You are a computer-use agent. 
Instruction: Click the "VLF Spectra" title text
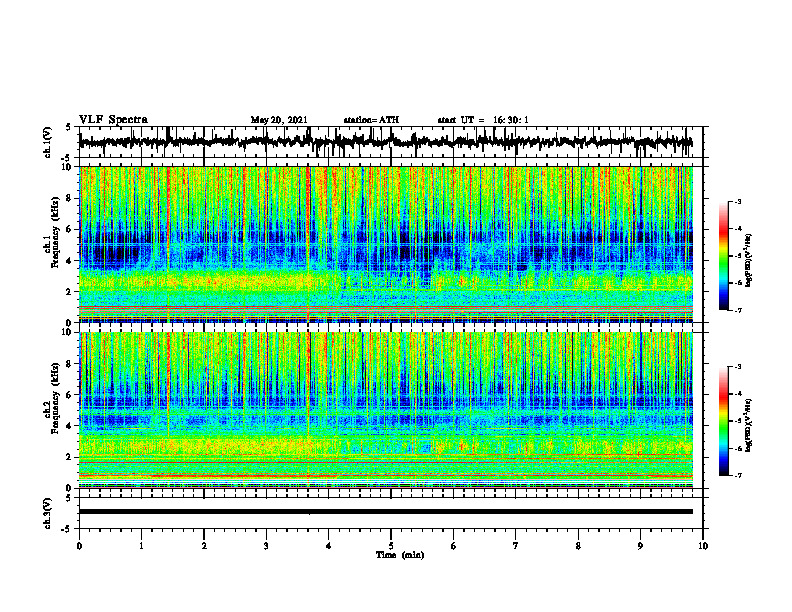[113, 120]
